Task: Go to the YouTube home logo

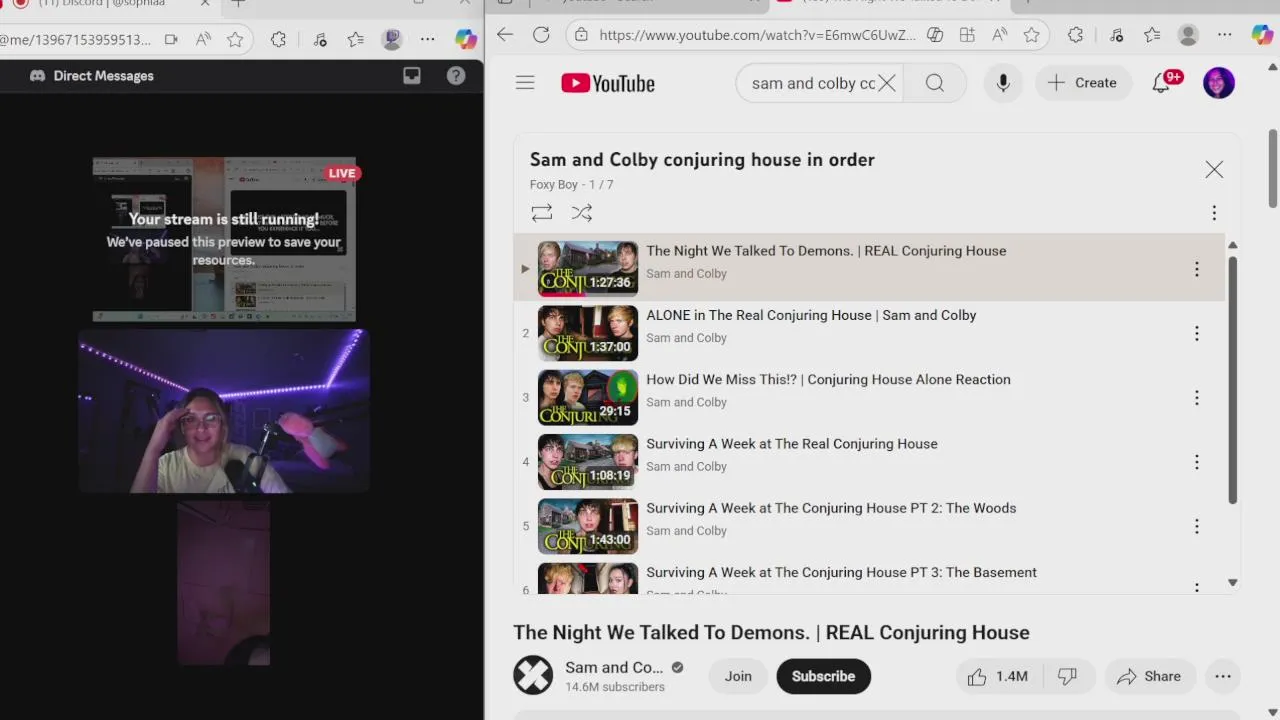Action: click(x=608, y=83)
